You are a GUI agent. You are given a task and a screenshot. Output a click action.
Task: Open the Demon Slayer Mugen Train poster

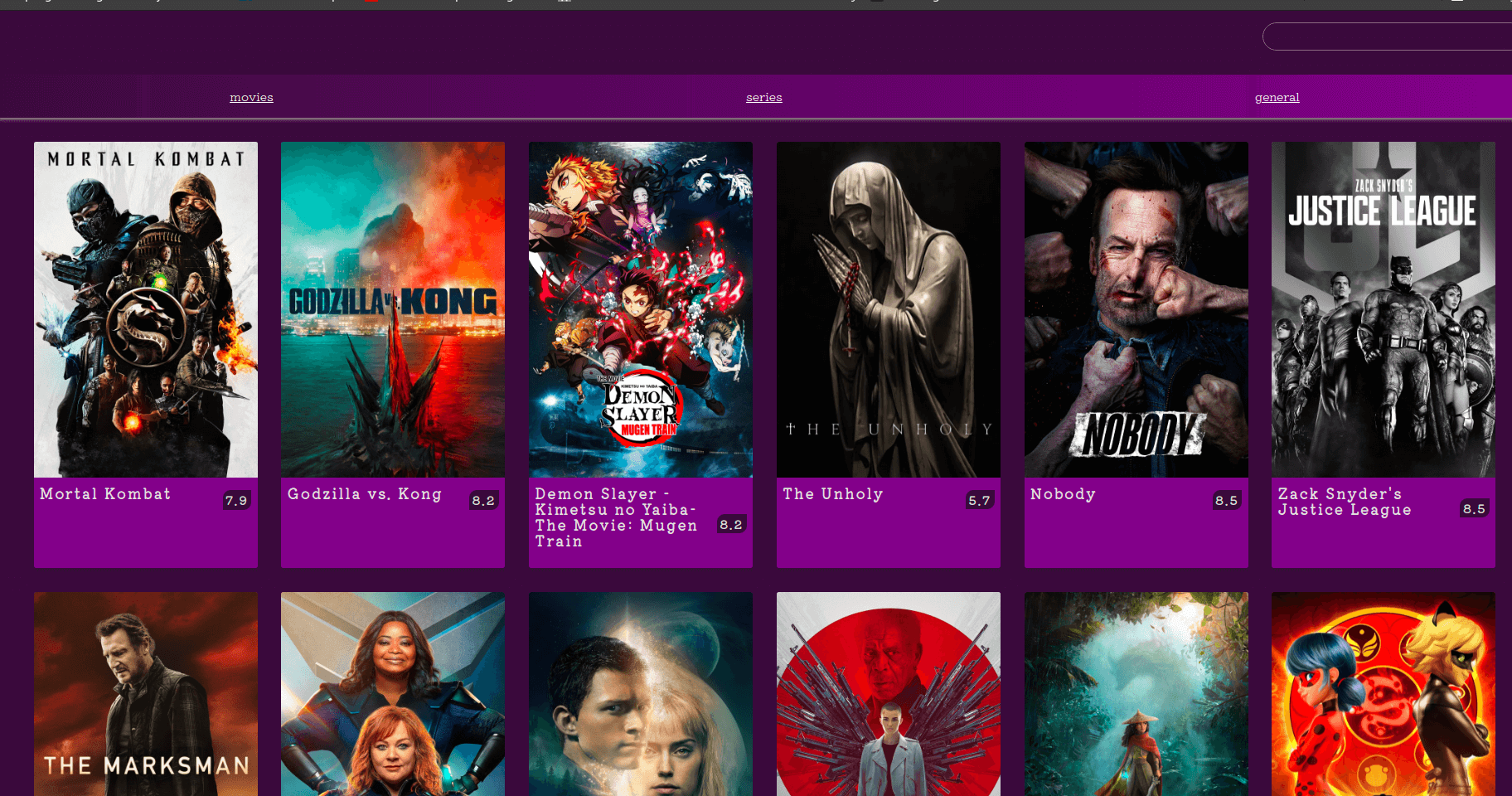pos(641,309)
